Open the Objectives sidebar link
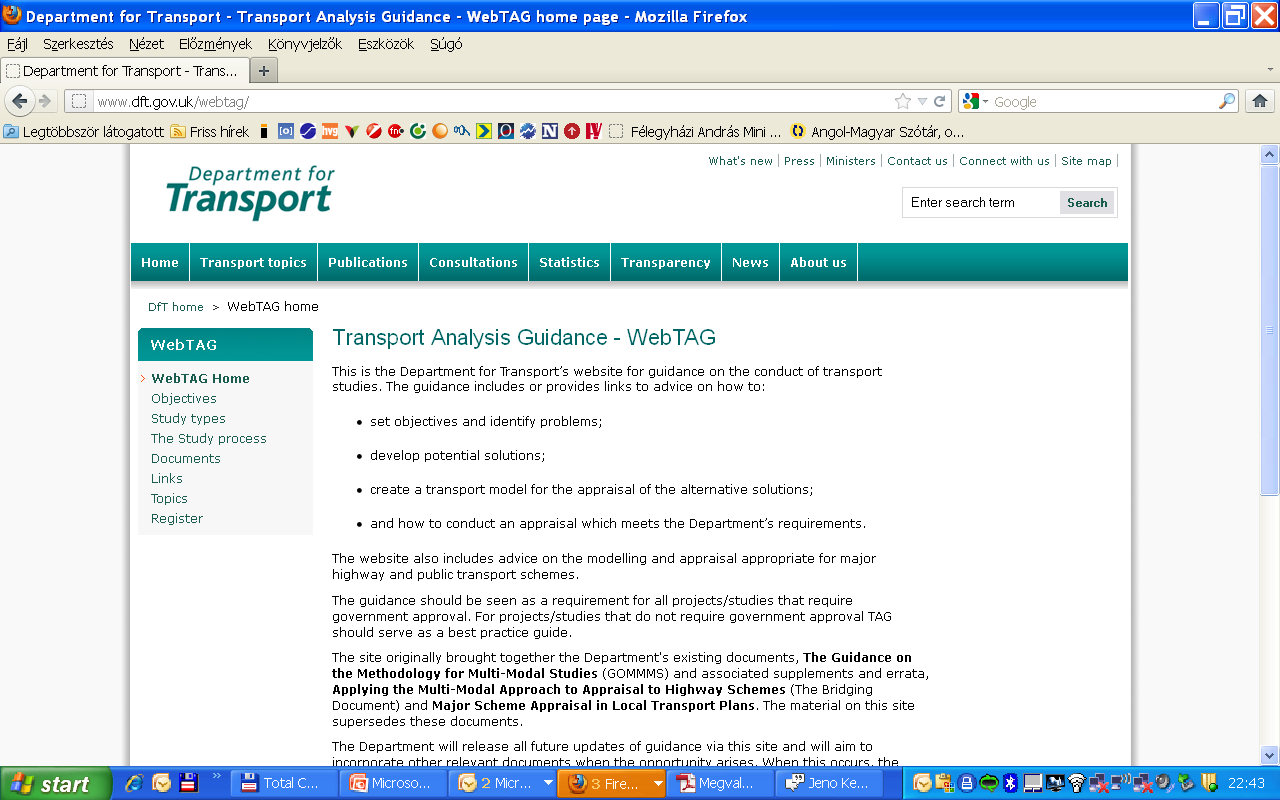Viewport: 1280px width, 800px height. click(x=184, y=398)
